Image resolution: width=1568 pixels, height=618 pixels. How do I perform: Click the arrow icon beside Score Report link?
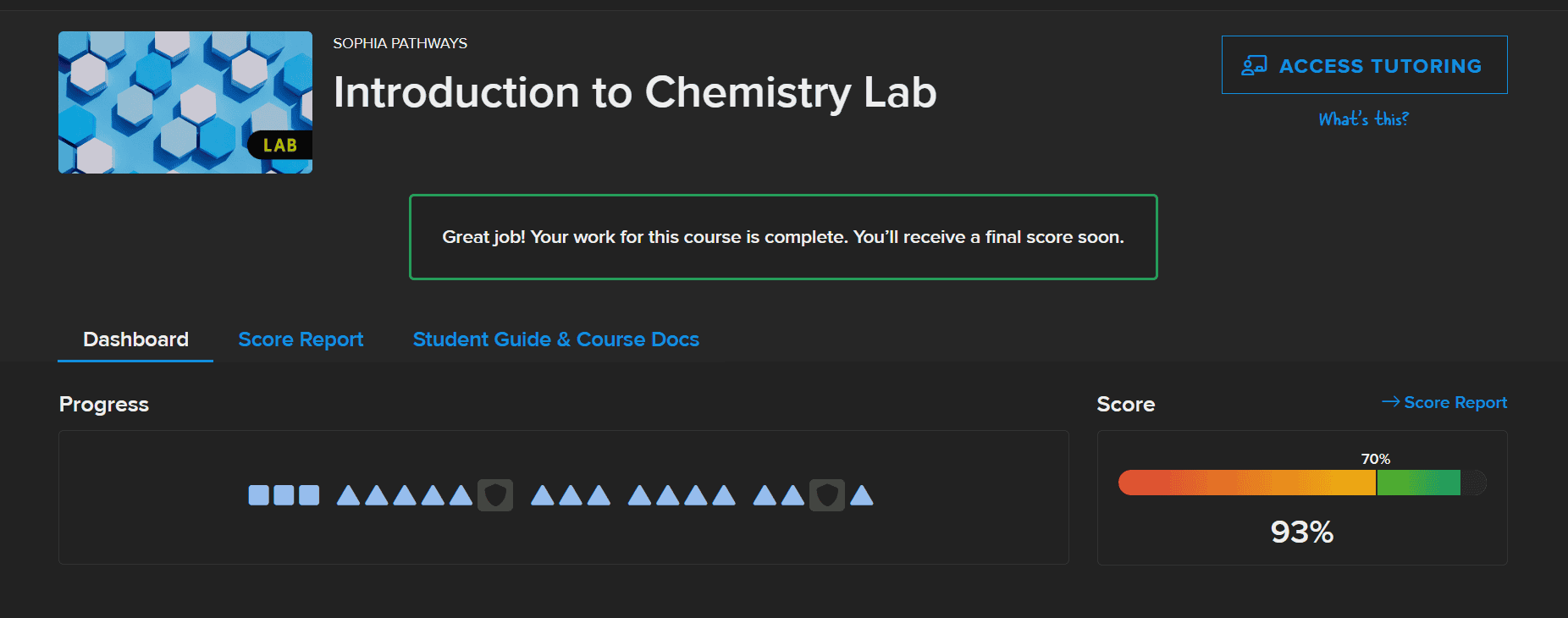click(x=1390, y=402)
